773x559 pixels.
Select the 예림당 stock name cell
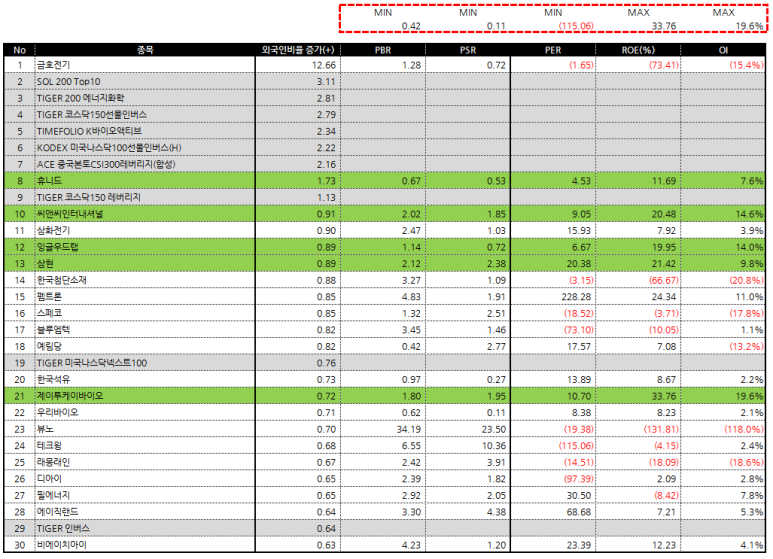tap(145, 346)
